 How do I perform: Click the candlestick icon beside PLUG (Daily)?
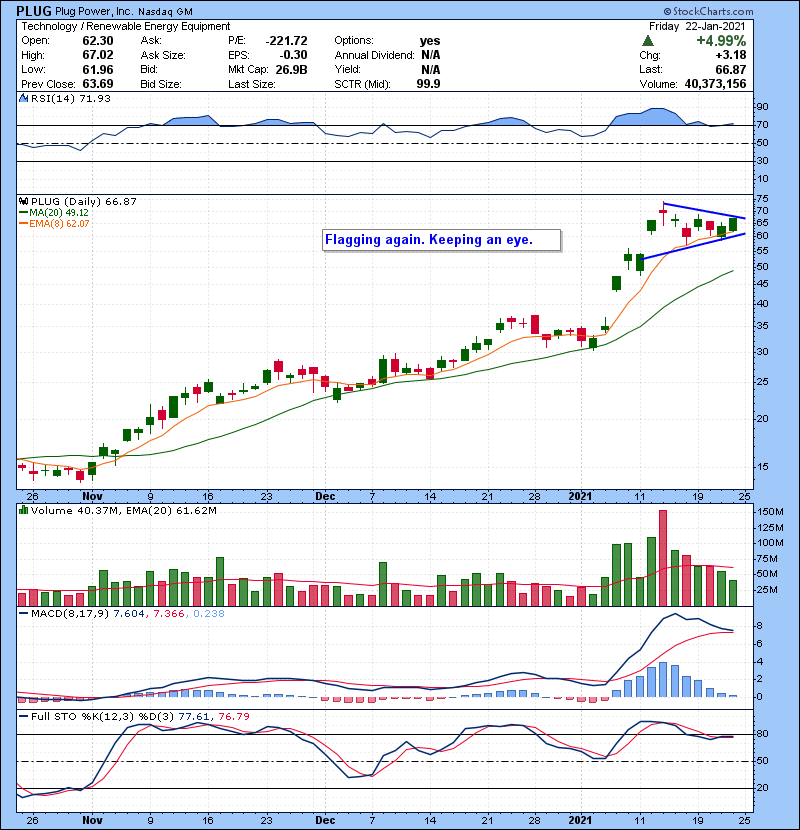[23, 202]
